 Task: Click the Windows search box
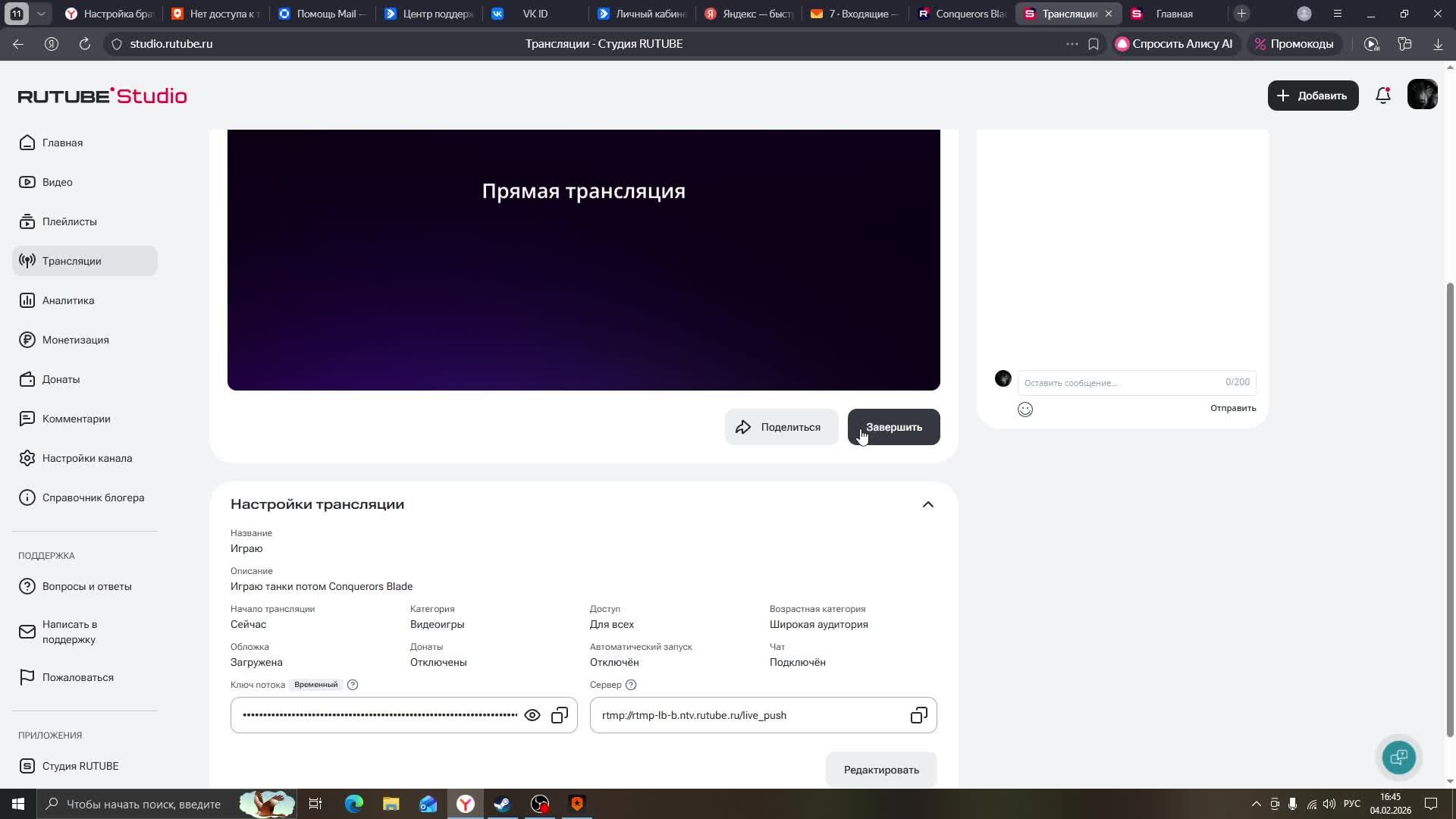click(167, 804)
